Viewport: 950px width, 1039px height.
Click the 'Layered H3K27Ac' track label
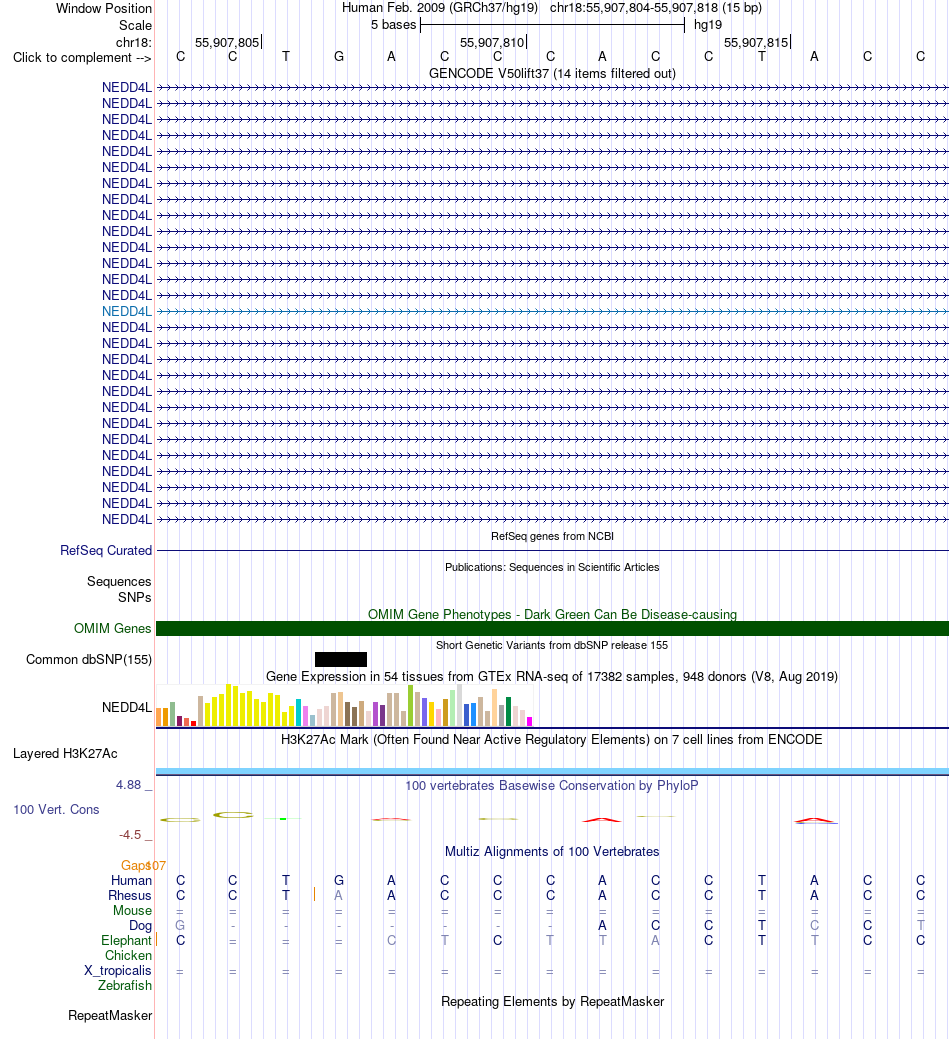(66, 753)
